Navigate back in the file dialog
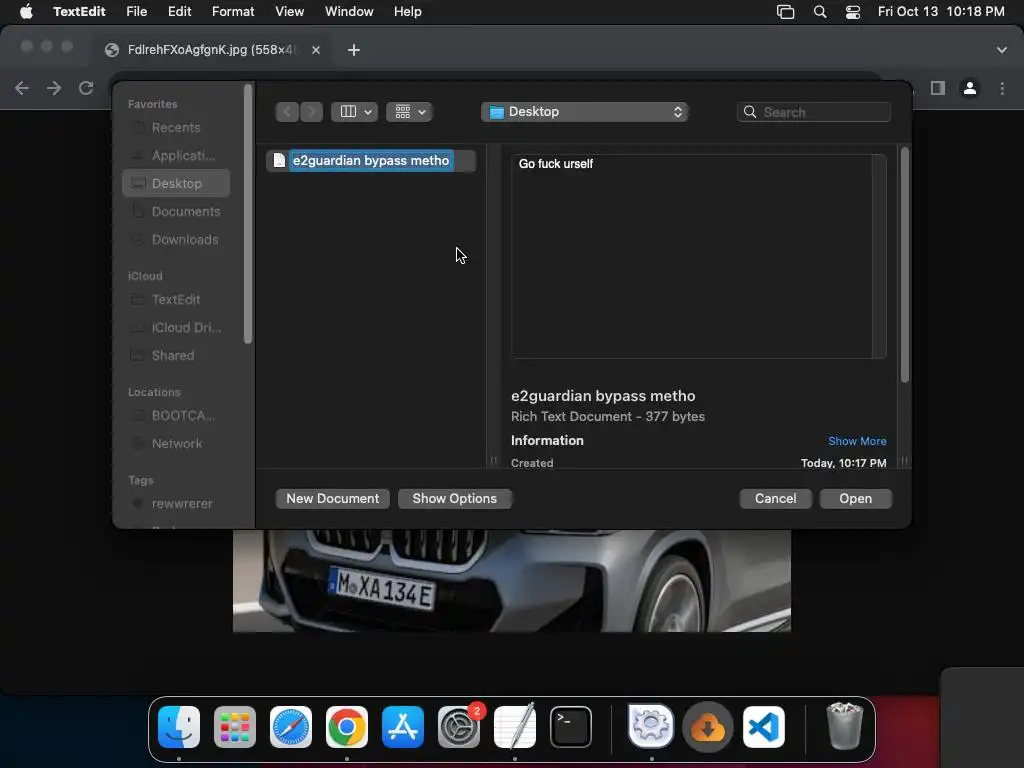 click(287, 112)
